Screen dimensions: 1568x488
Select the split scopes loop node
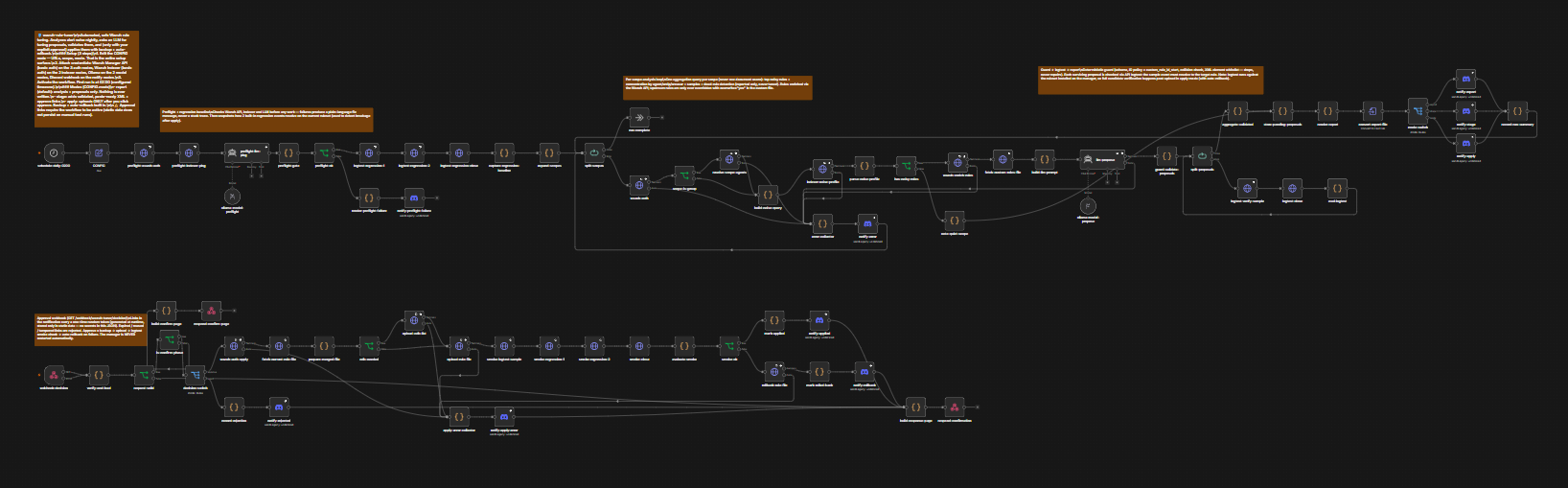tap(594, 152)
